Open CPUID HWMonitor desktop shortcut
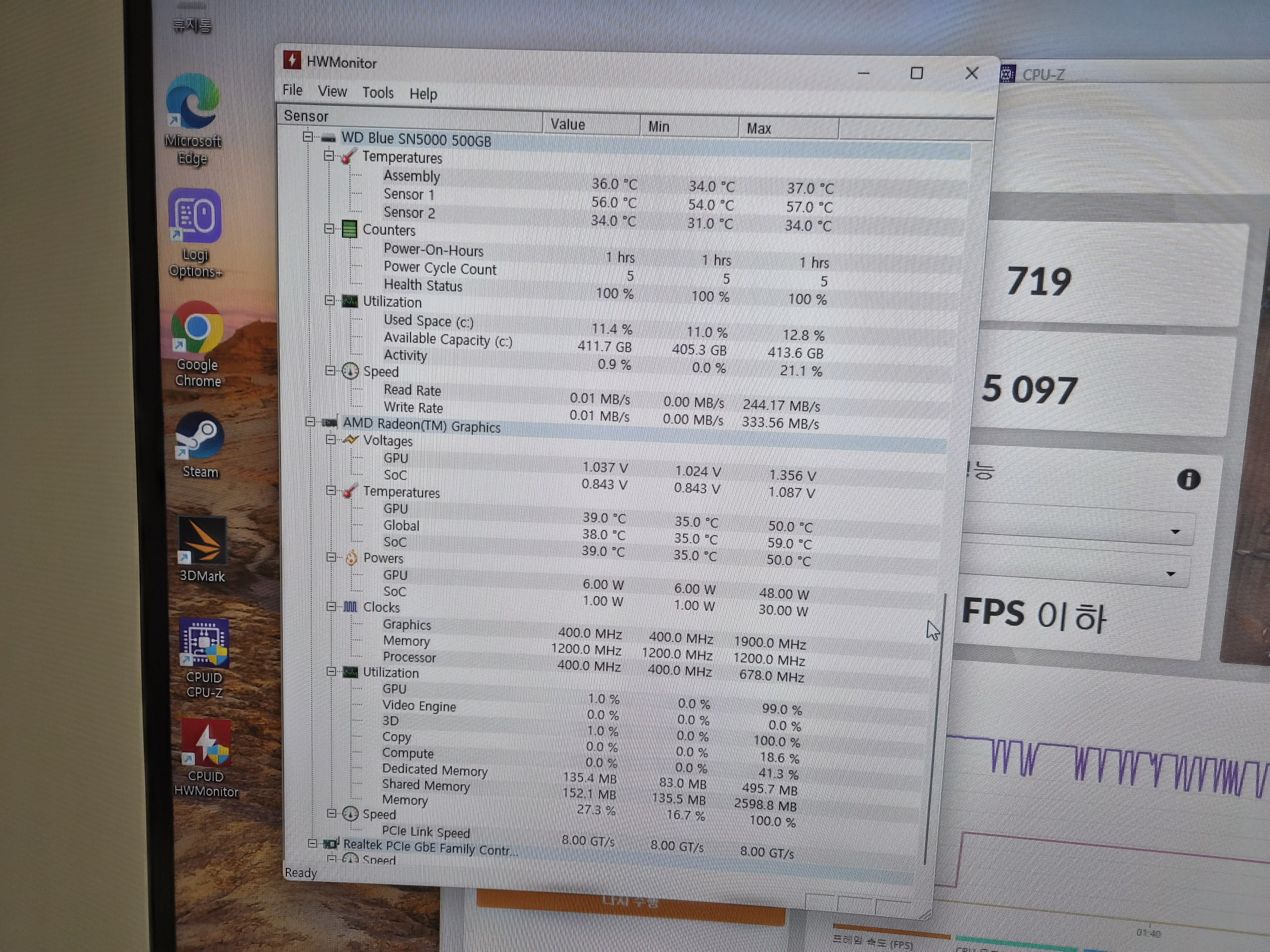Screen dimensions: 1270x952 pyautogui.click(x=205, y=743)
